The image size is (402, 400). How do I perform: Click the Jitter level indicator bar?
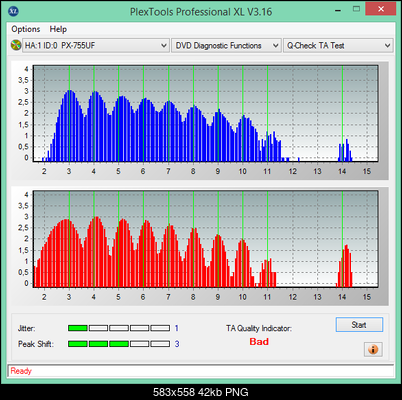[119, 328]
